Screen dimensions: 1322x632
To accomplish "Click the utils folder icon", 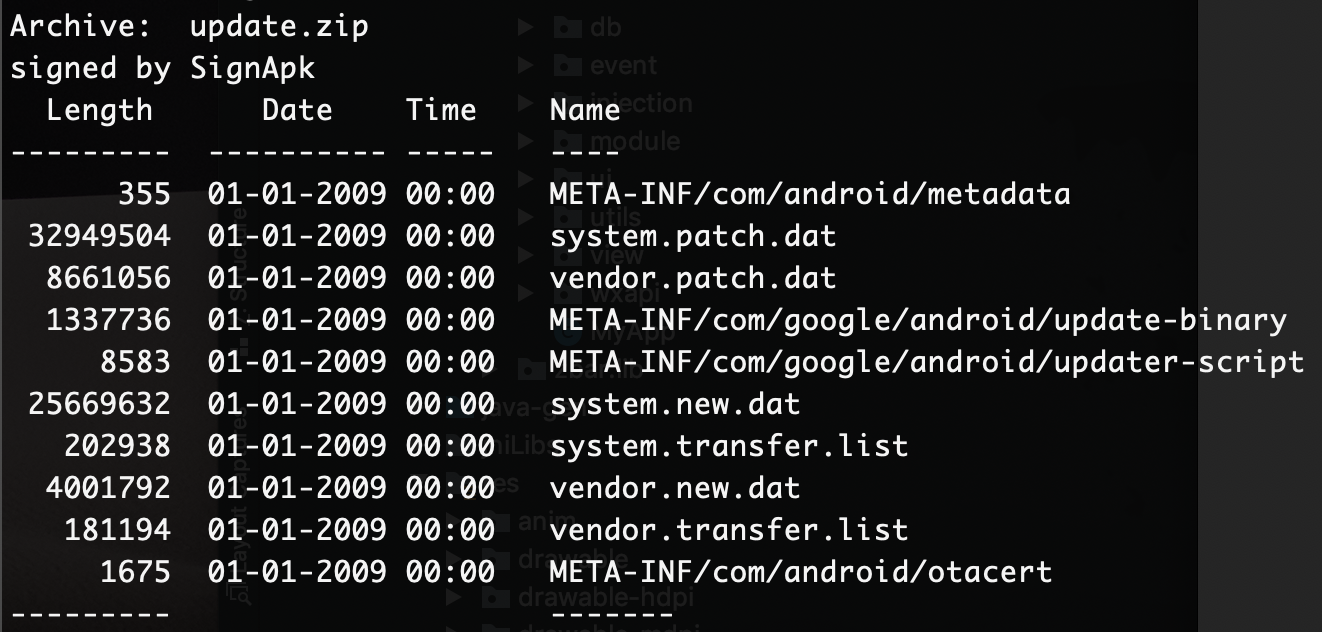I will pyautogui.click(x=567, y=218).
